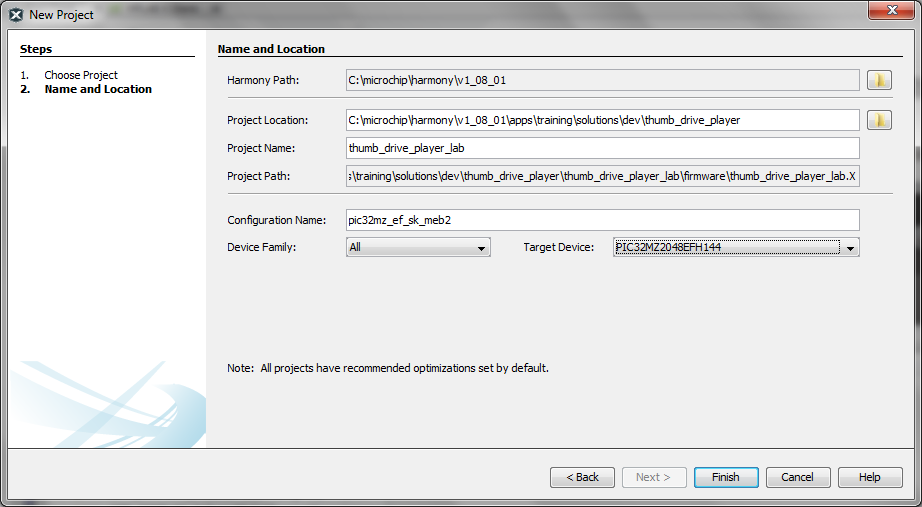The height and width of the screenshot is (507, 922).
Task: Click the Project Location browse folder icon
Action: coord(879,120)
